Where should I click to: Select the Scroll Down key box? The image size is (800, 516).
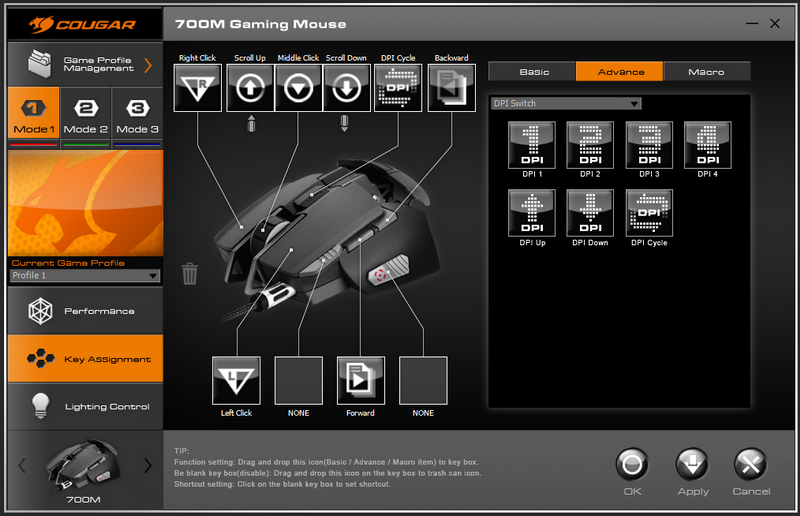[x=347, y=88]
